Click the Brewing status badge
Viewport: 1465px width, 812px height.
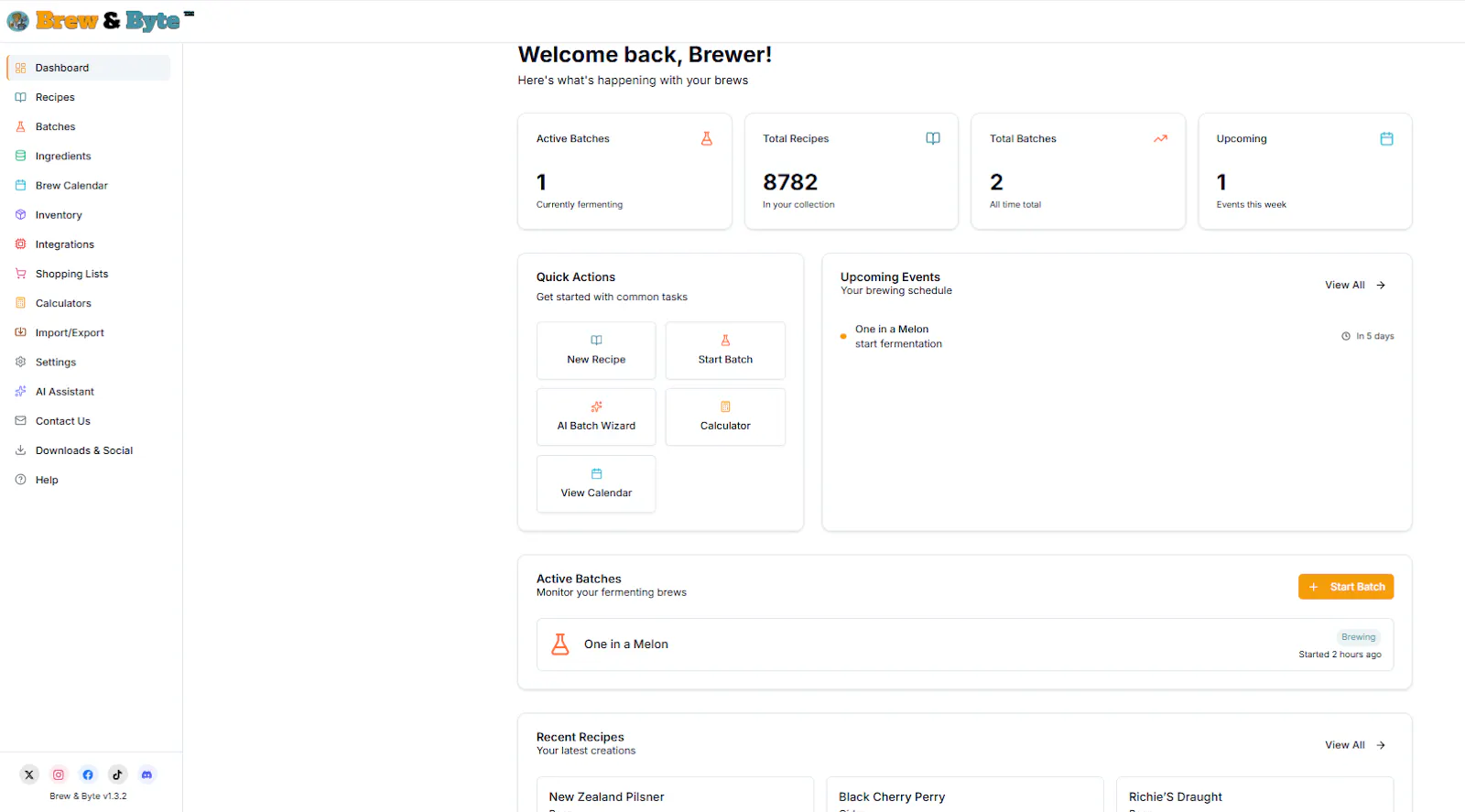[1359, 637]
